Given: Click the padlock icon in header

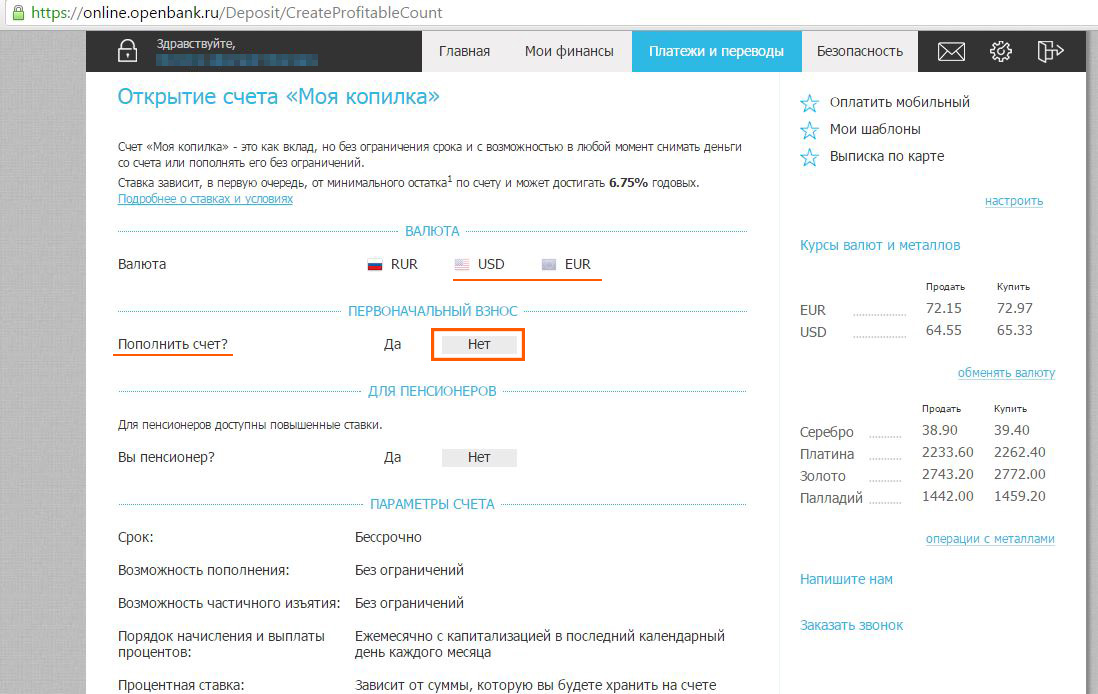Looking at the screenshot, I should click(127, 52).
